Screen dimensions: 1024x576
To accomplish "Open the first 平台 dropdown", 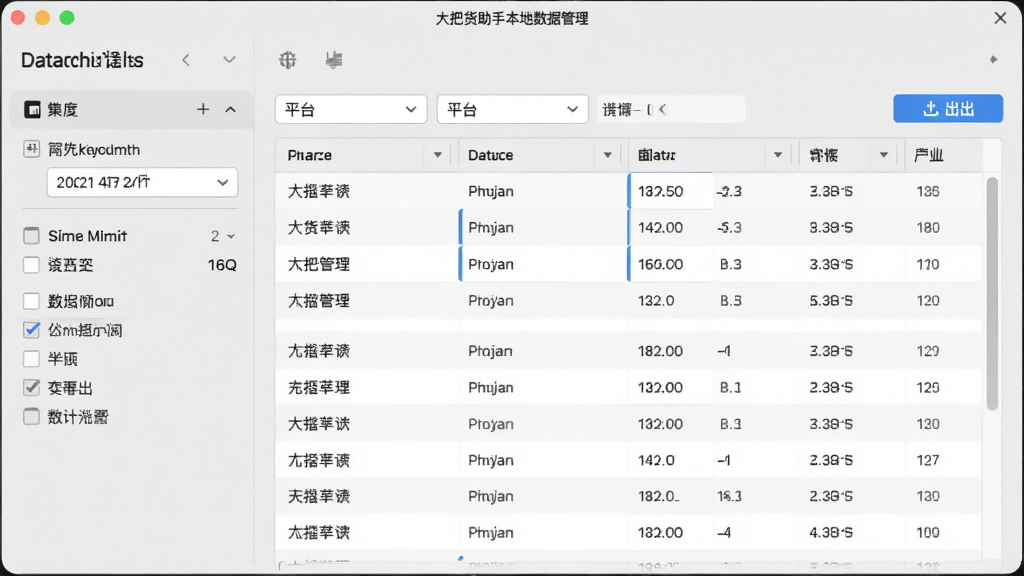I will point(351,109).
